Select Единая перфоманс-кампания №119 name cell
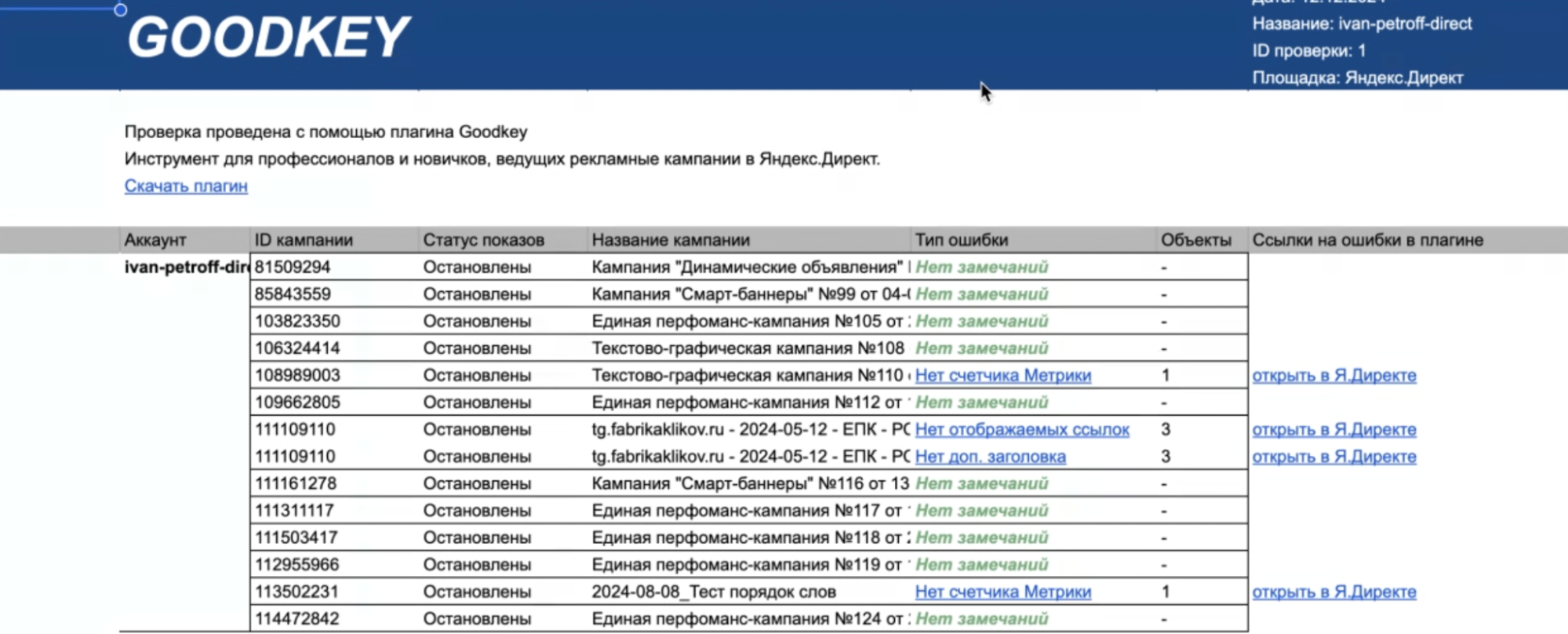1568x634 pixels. (x=751, y=565)
